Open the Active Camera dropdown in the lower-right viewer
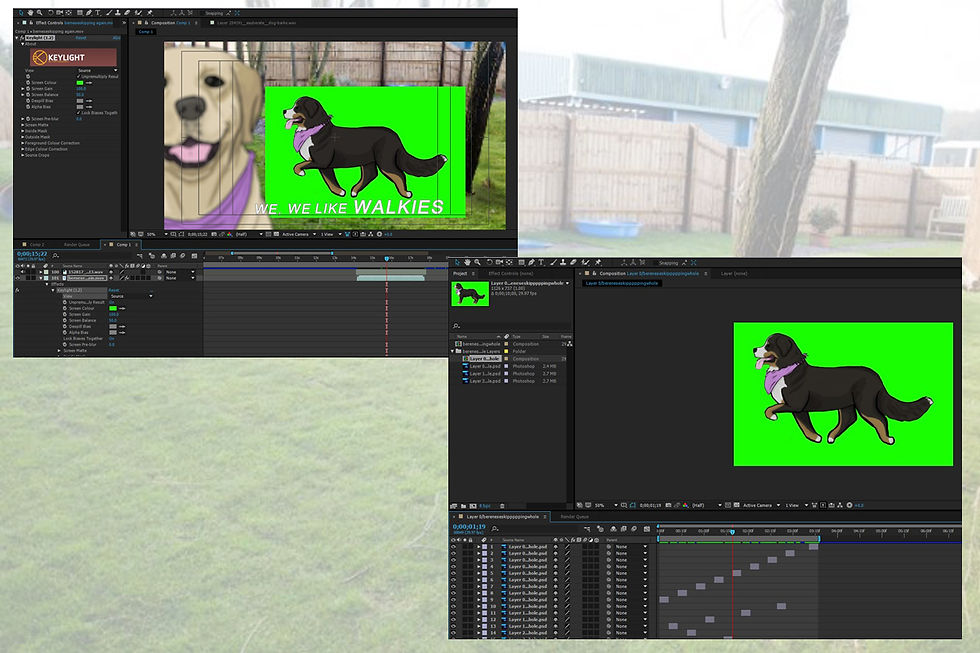Viewport: 980px width, 653px height. point(762,505)
